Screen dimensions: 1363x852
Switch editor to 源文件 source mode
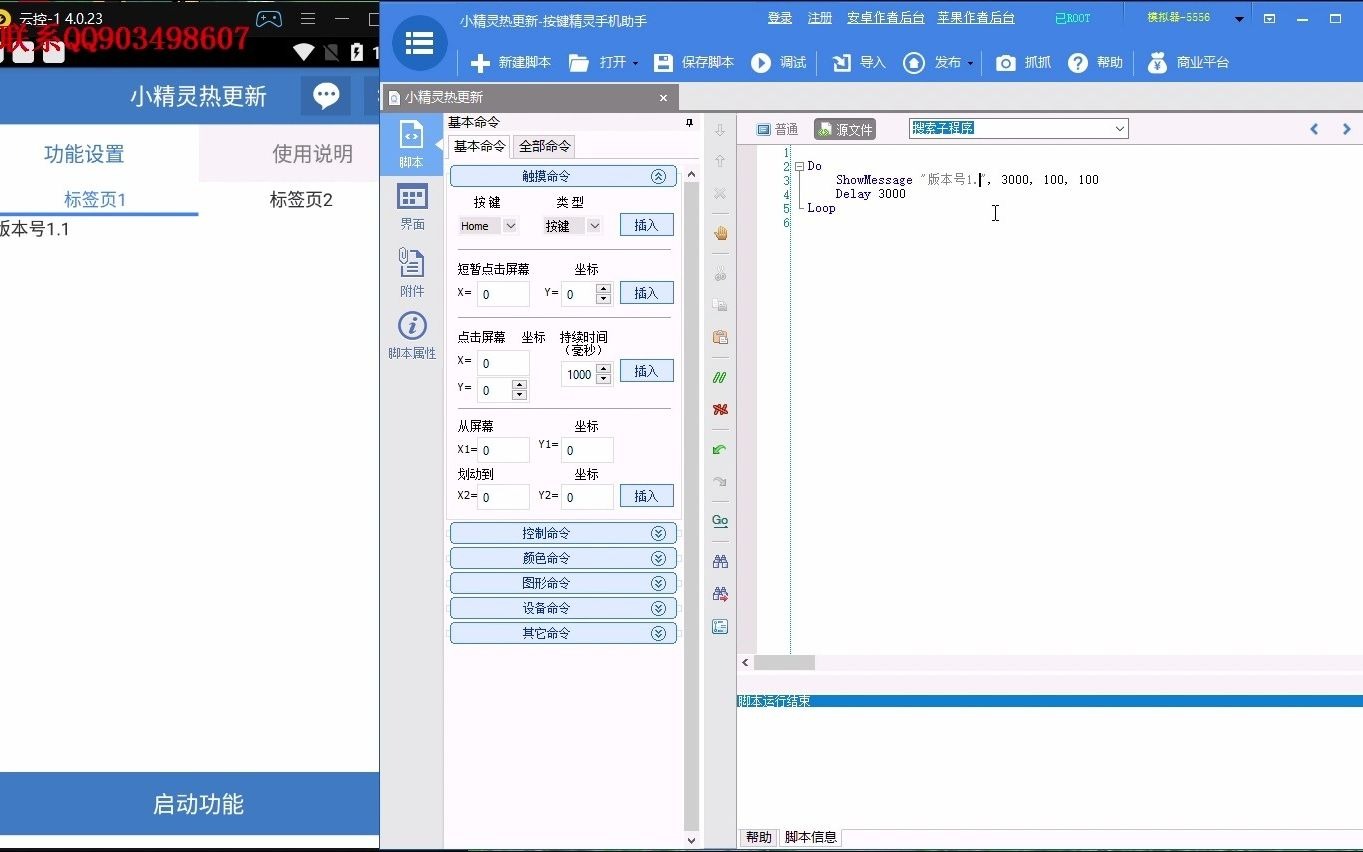[846, 128]
